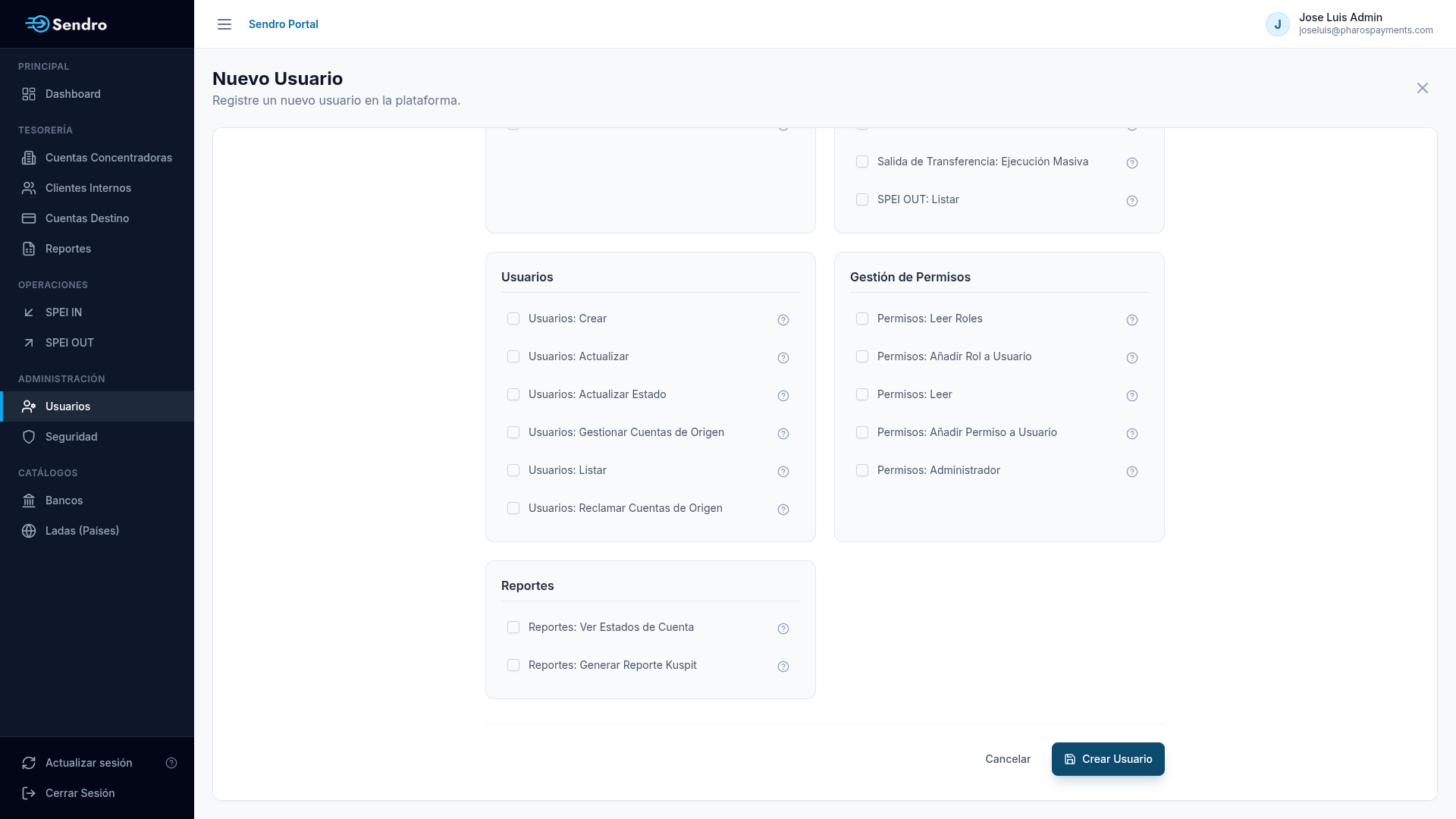This screenshot has height=819, width=1456.
Task: Click the Nuevo Usuario title text
Action: 278,79
